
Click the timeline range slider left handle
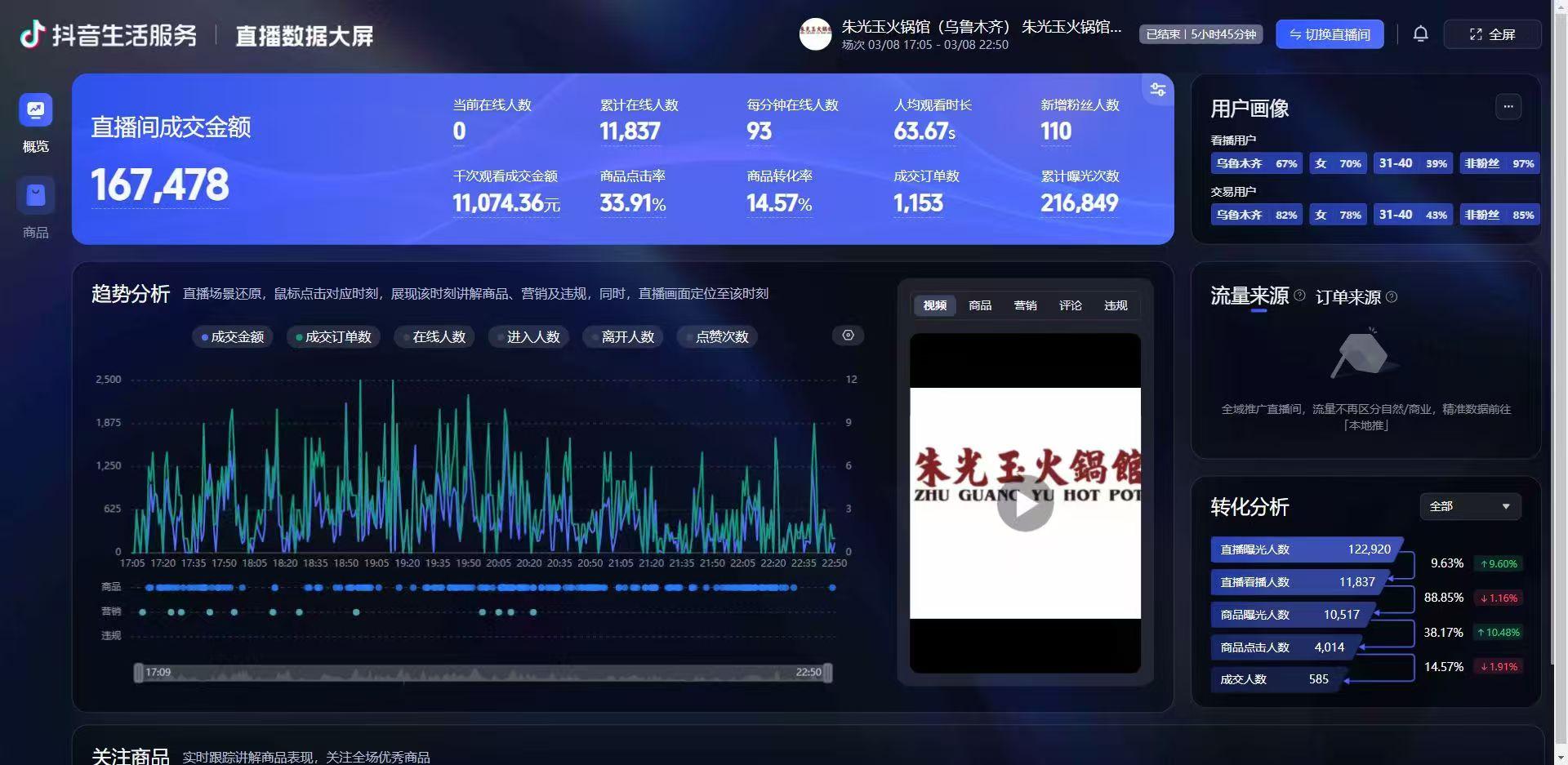coord(138,673)
